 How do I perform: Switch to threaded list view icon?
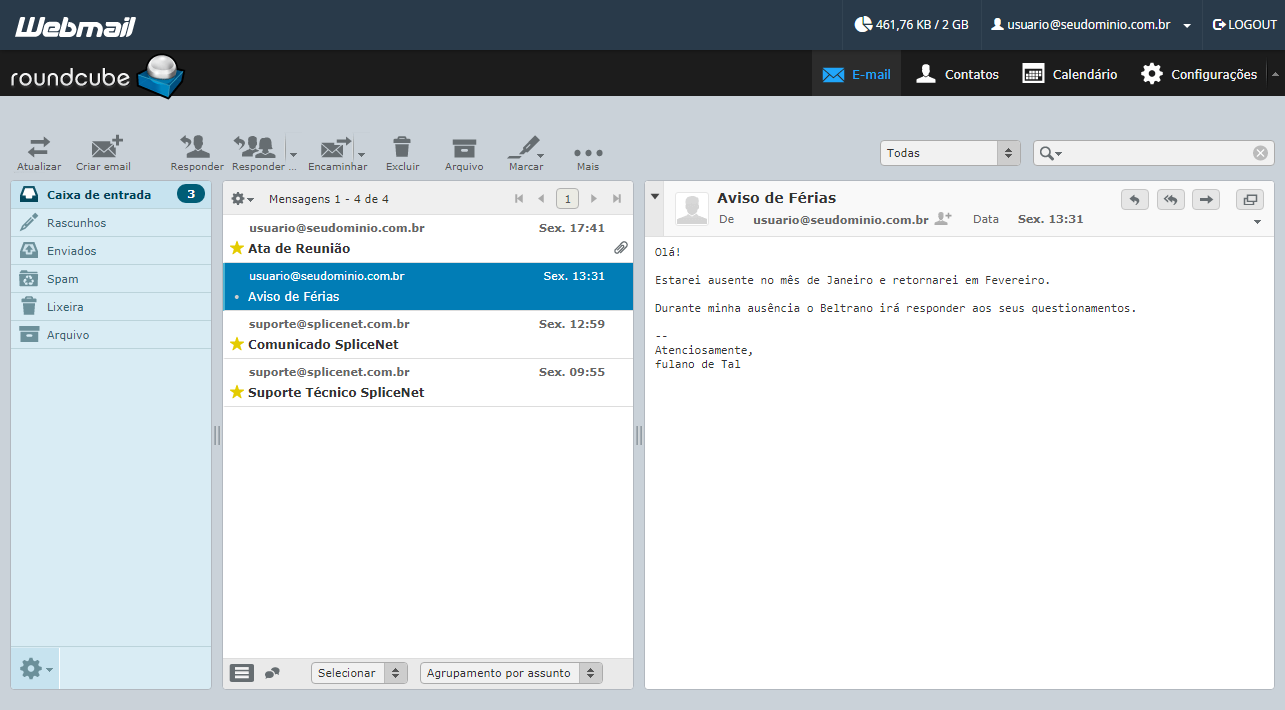pos(272,673)
